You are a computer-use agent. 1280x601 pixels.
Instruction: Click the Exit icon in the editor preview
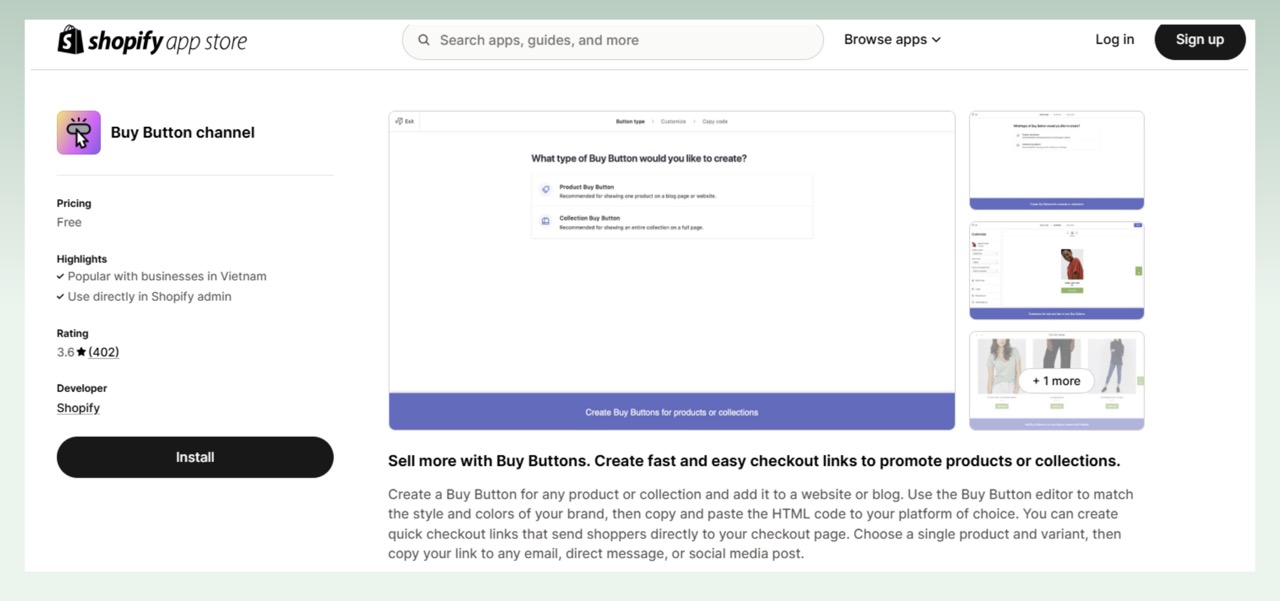click(x=400, y=121)
